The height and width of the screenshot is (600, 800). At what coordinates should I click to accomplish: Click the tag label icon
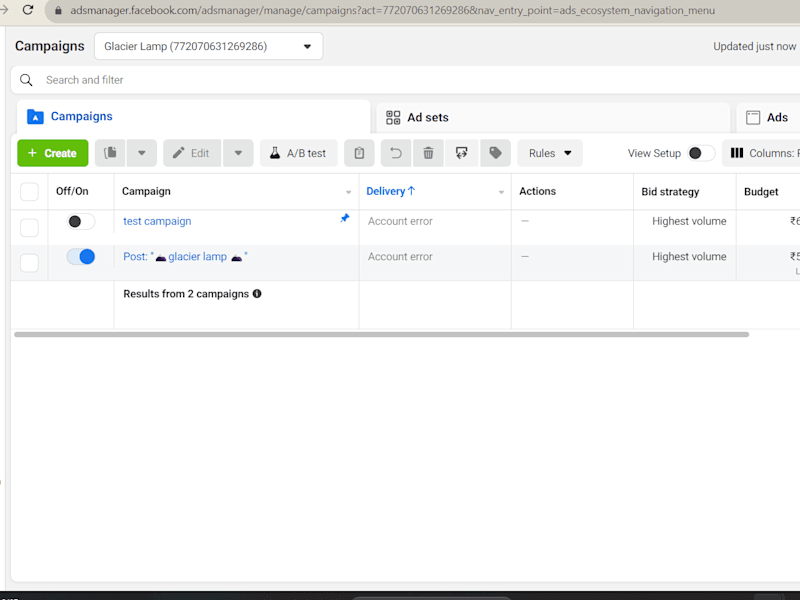(x=495, y=153)
